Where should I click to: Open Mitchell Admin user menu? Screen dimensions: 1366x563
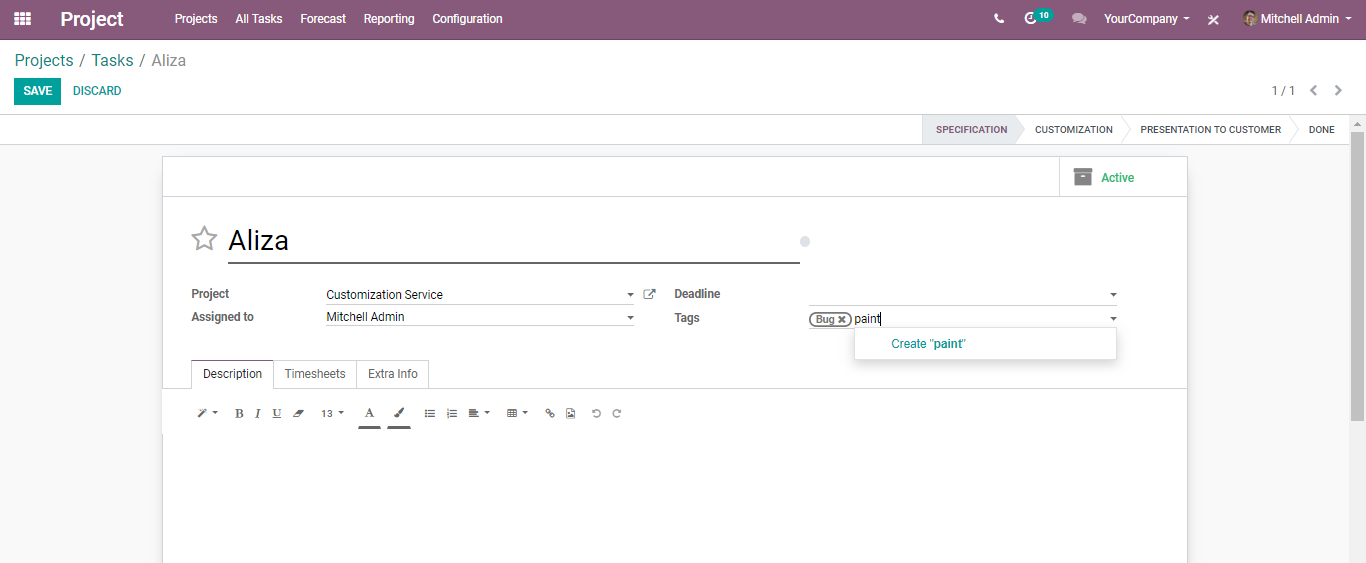click(1297, 19)
